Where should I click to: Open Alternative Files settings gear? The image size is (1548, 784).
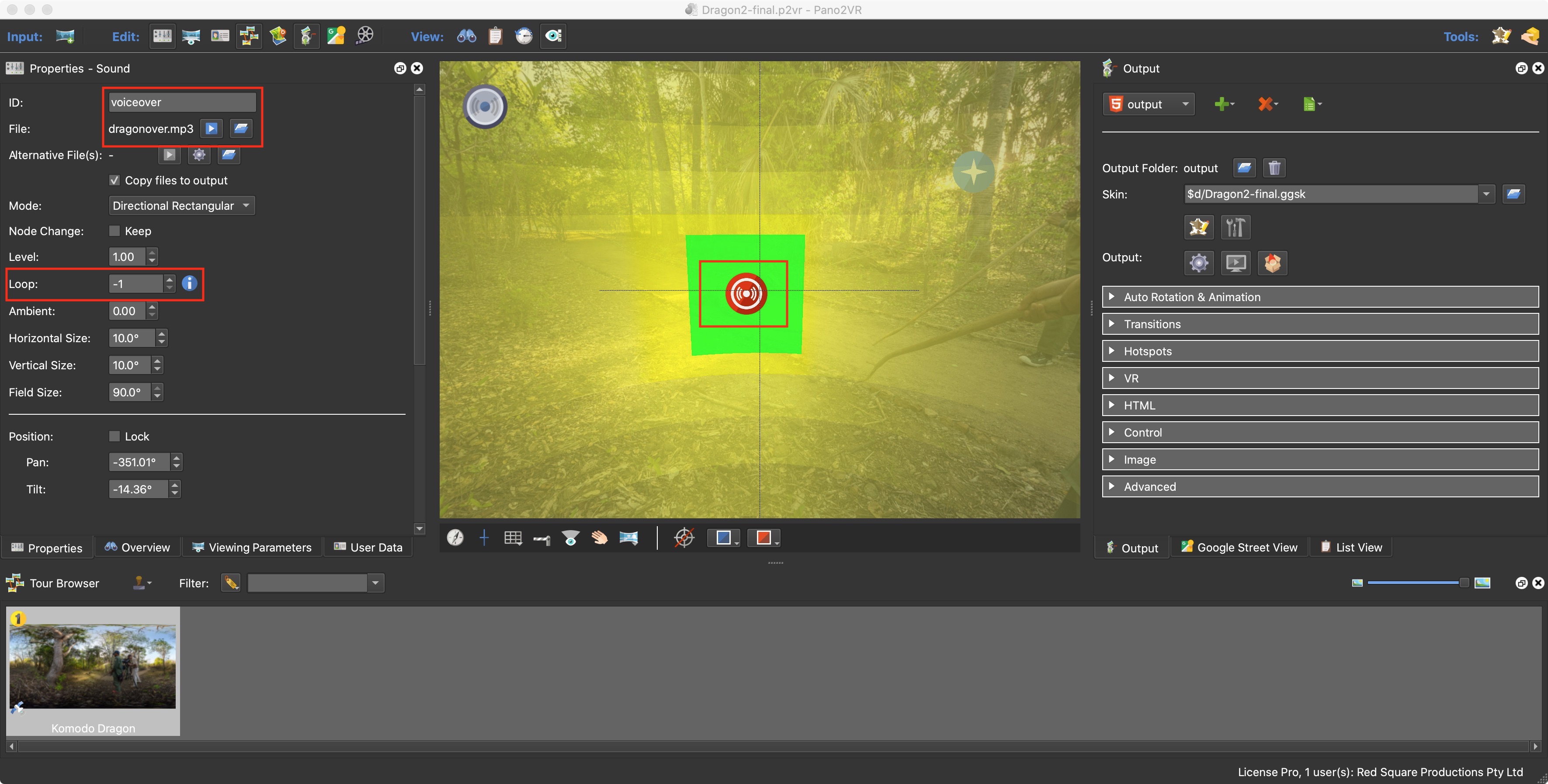[x=199, y=155]
